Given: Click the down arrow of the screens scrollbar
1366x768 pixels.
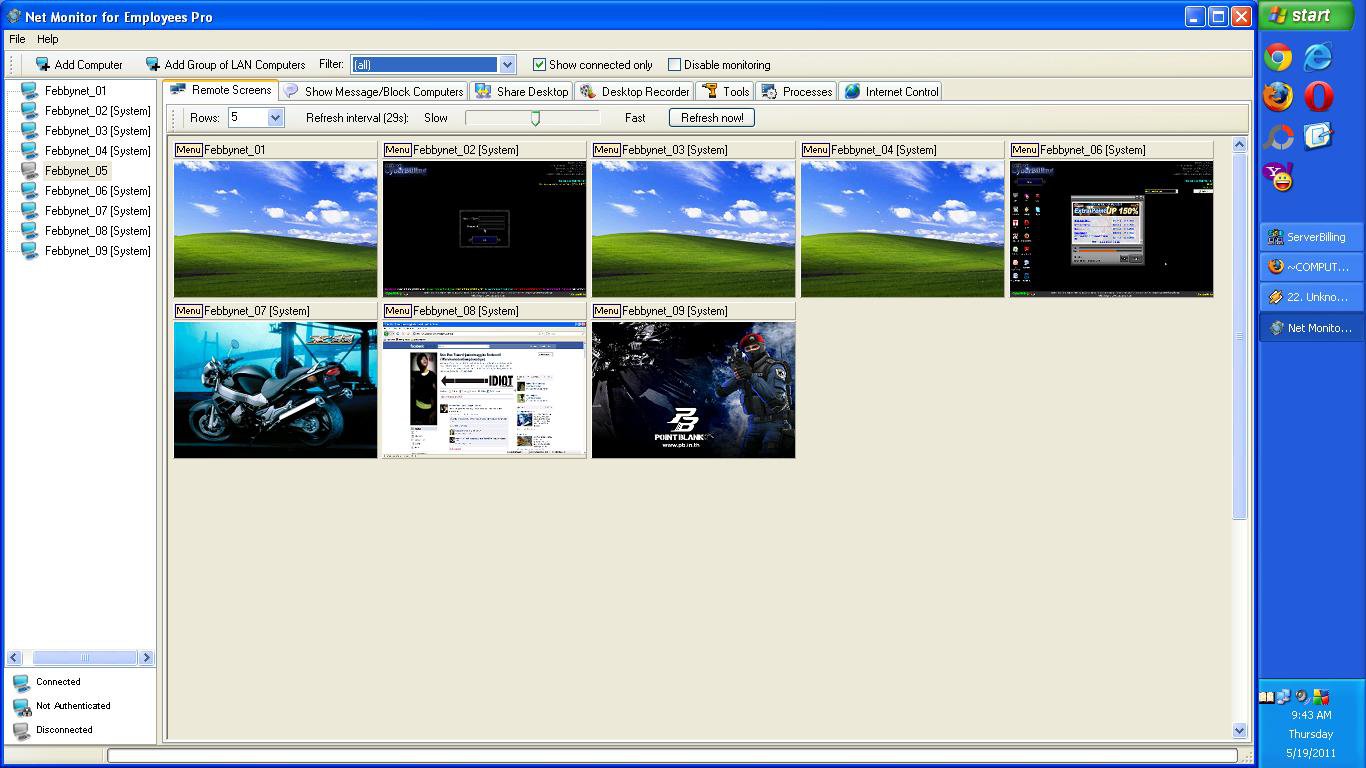Looking at the screenshot, I should coord(1240,731).
